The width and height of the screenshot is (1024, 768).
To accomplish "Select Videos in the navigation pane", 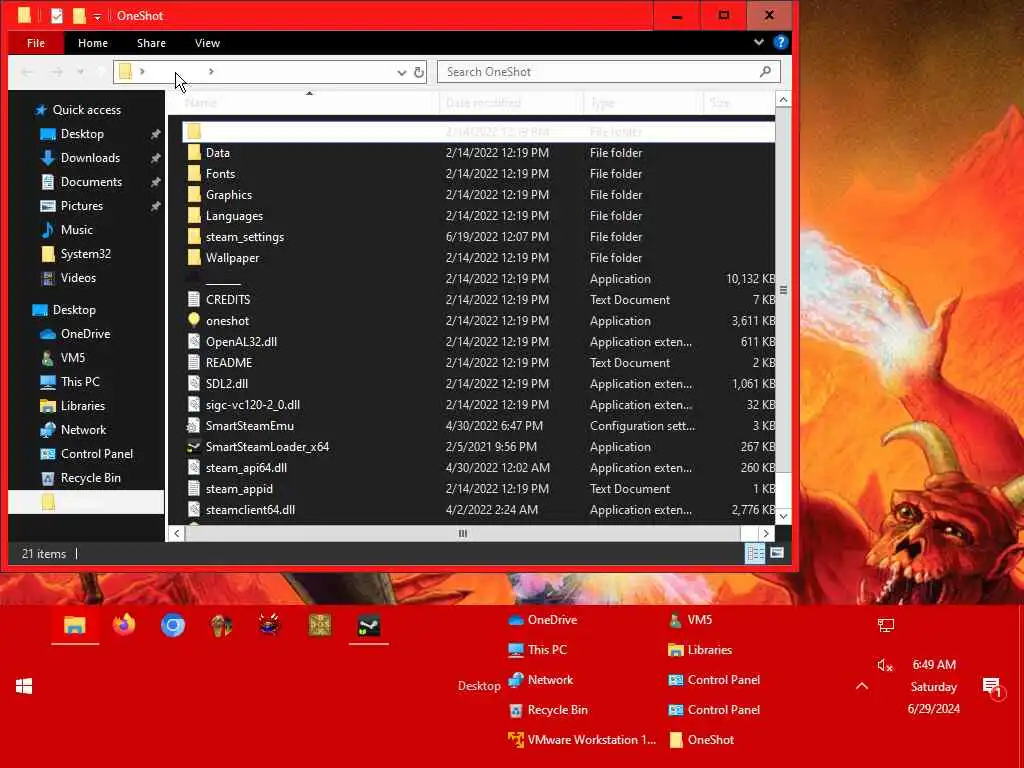I will 78,278.
